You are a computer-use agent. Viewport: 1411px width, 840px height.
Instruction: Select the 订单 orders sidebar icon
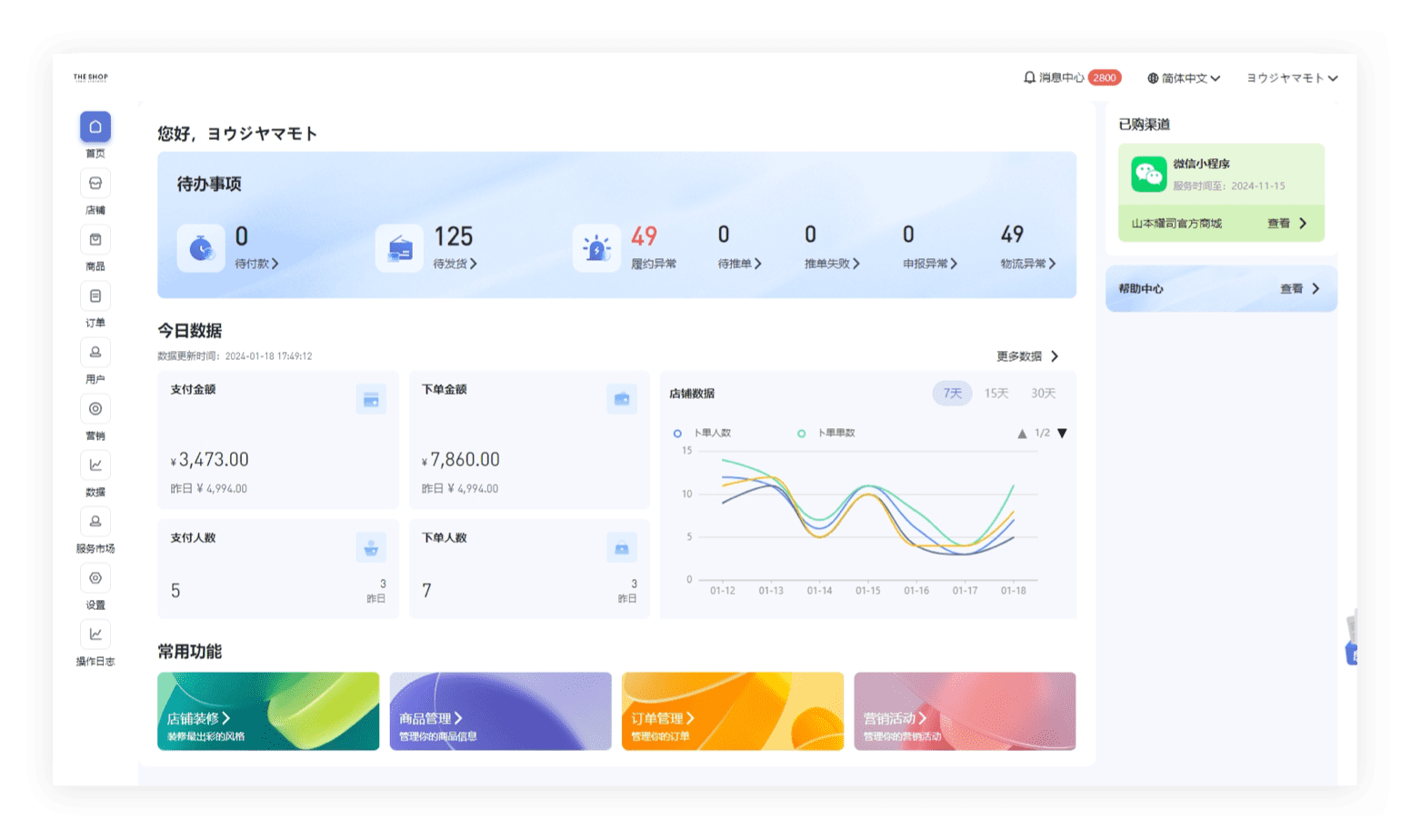click(x=95, y=296)
